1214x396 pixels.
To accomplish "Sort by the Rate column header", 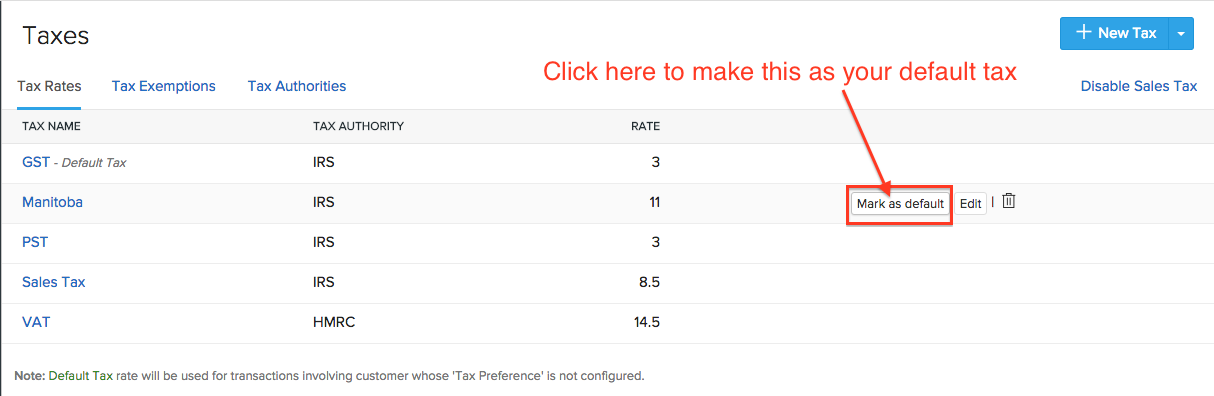I will point(645,126).
